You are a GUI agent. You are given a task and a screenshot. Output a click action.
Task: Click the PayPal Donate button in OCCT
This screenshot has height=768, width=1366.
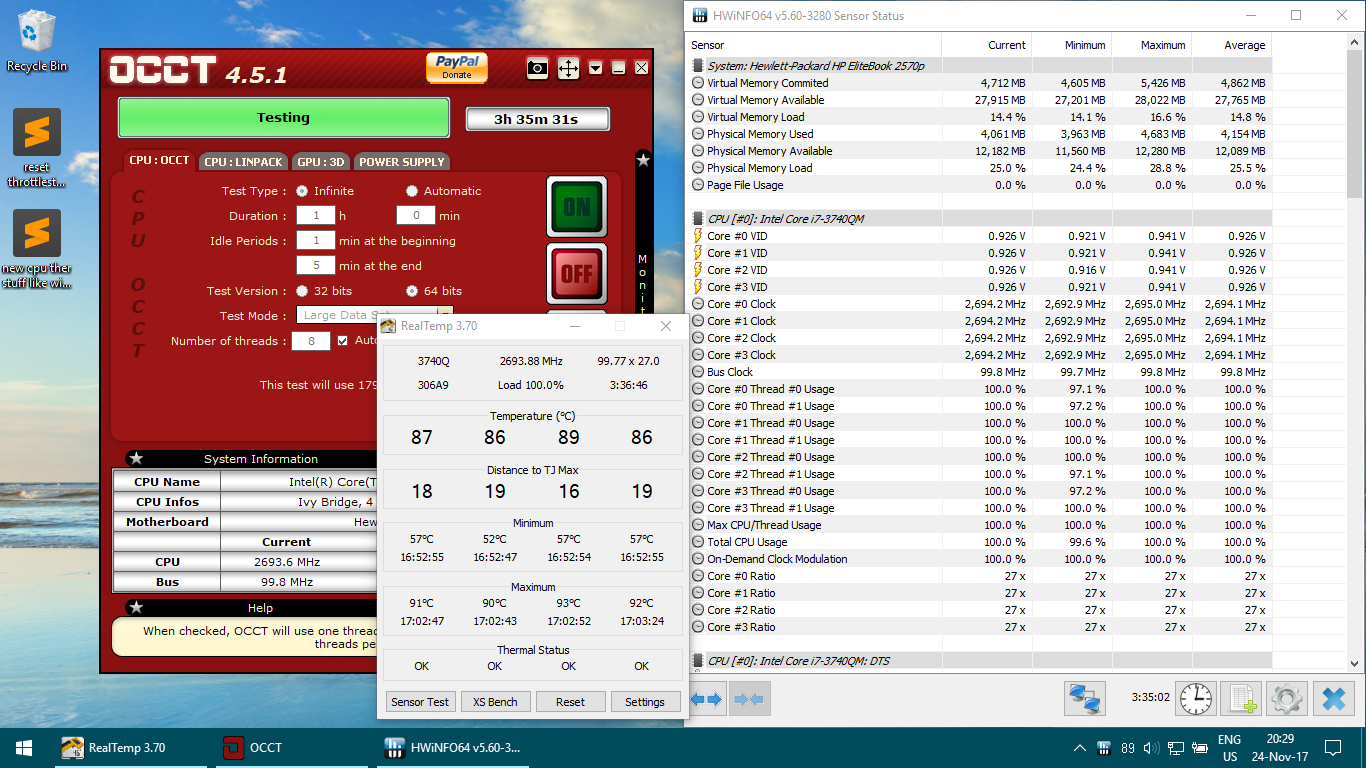tap(457, 67)
